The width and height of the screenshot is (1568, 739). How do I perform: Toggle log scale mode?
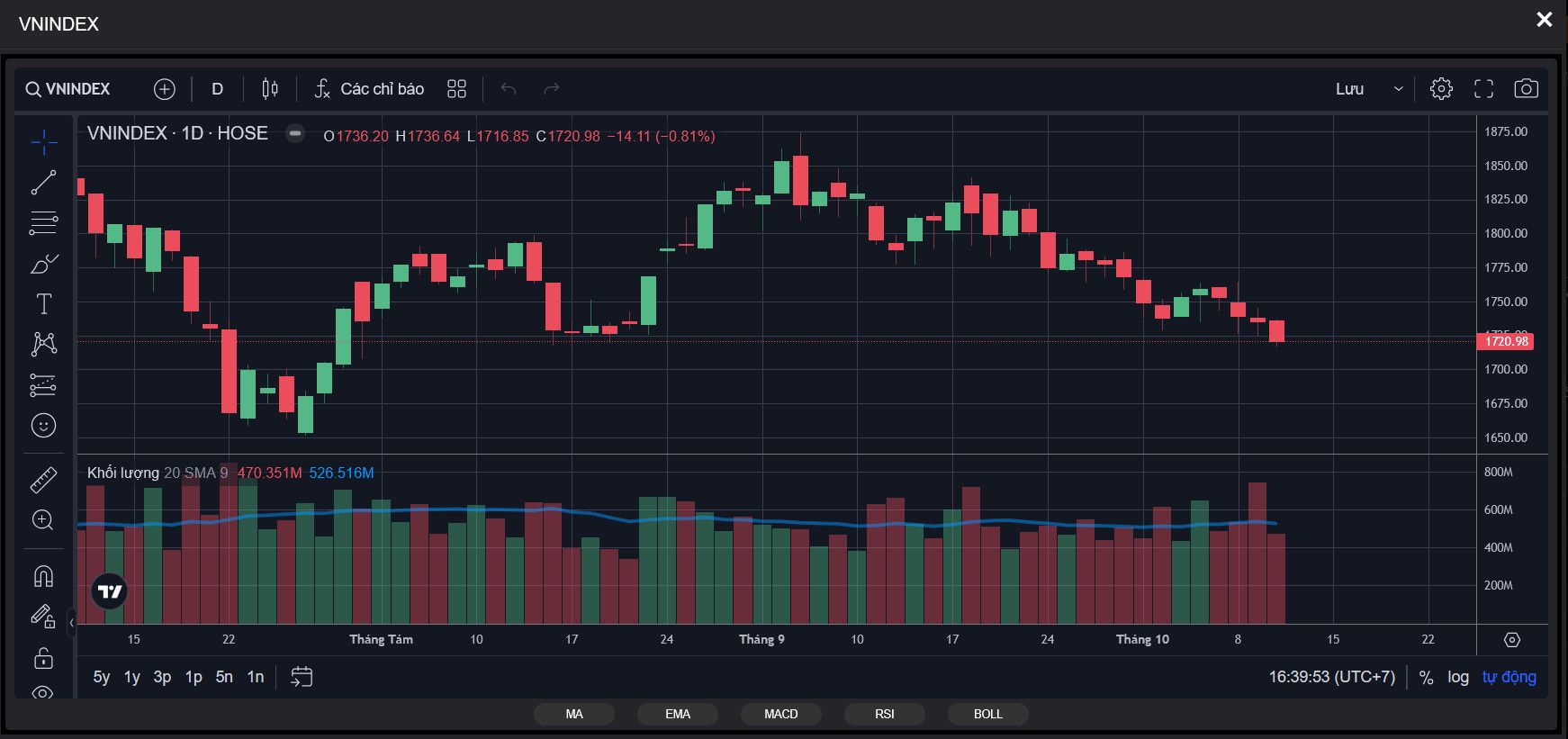[x=1458, y=677]
